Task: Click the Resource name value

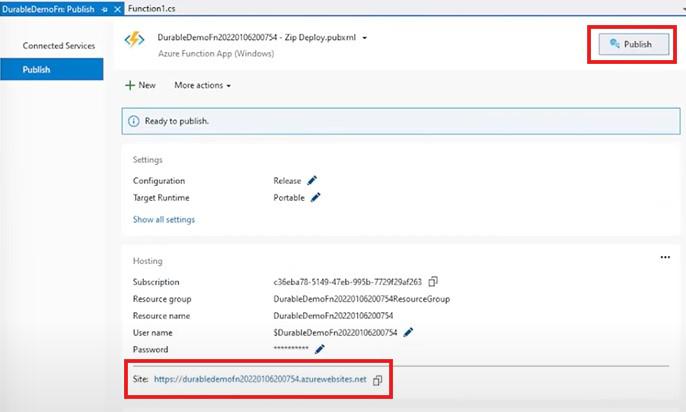Action: (x=333, y=316)
